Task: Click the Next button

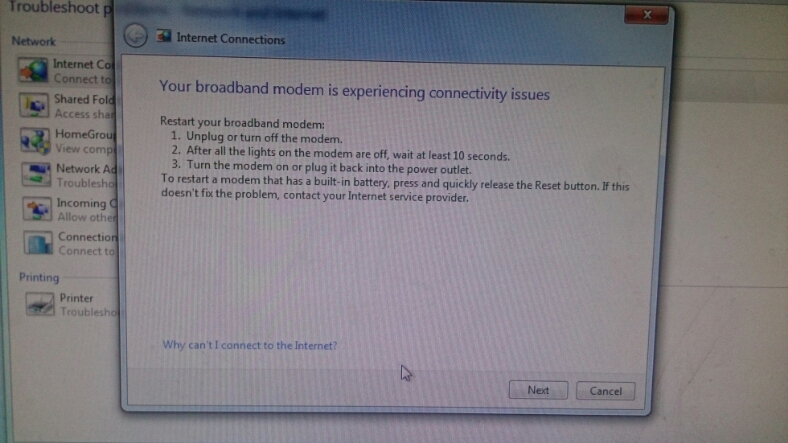Action: point(538,390)
